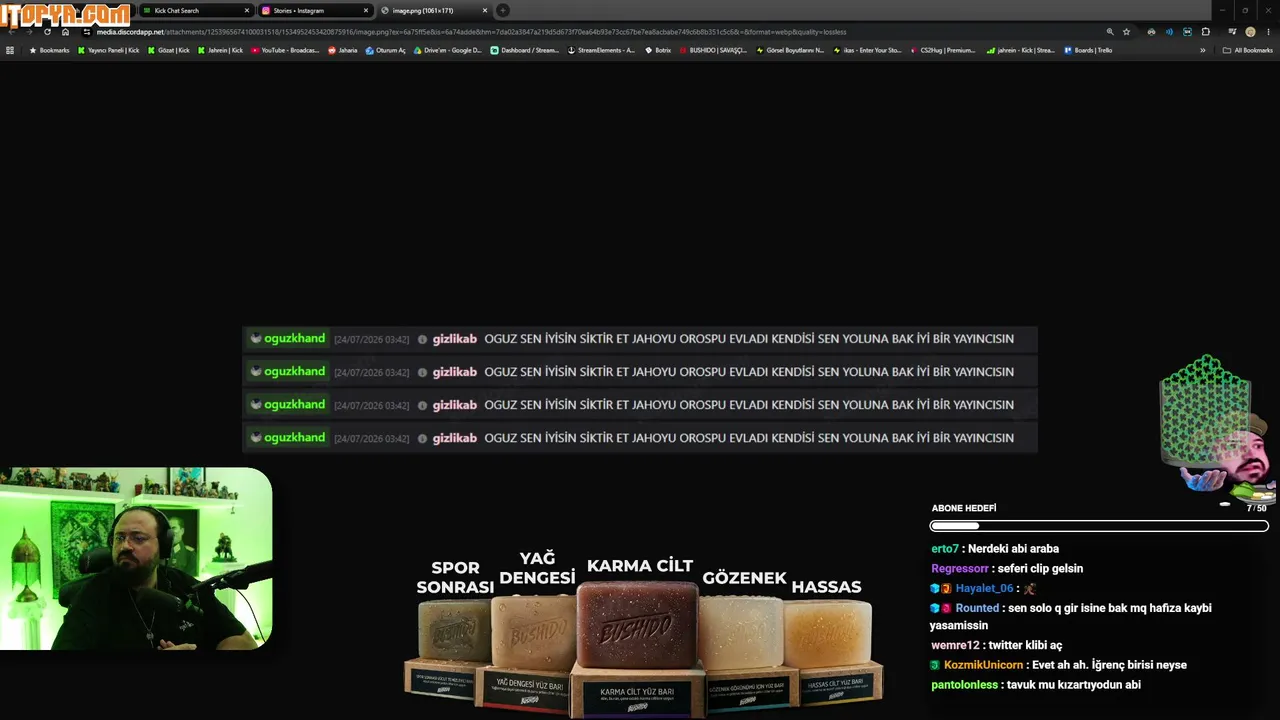Open the ikas - Enter Your Sto... bookmark

[x=867, y=50]
